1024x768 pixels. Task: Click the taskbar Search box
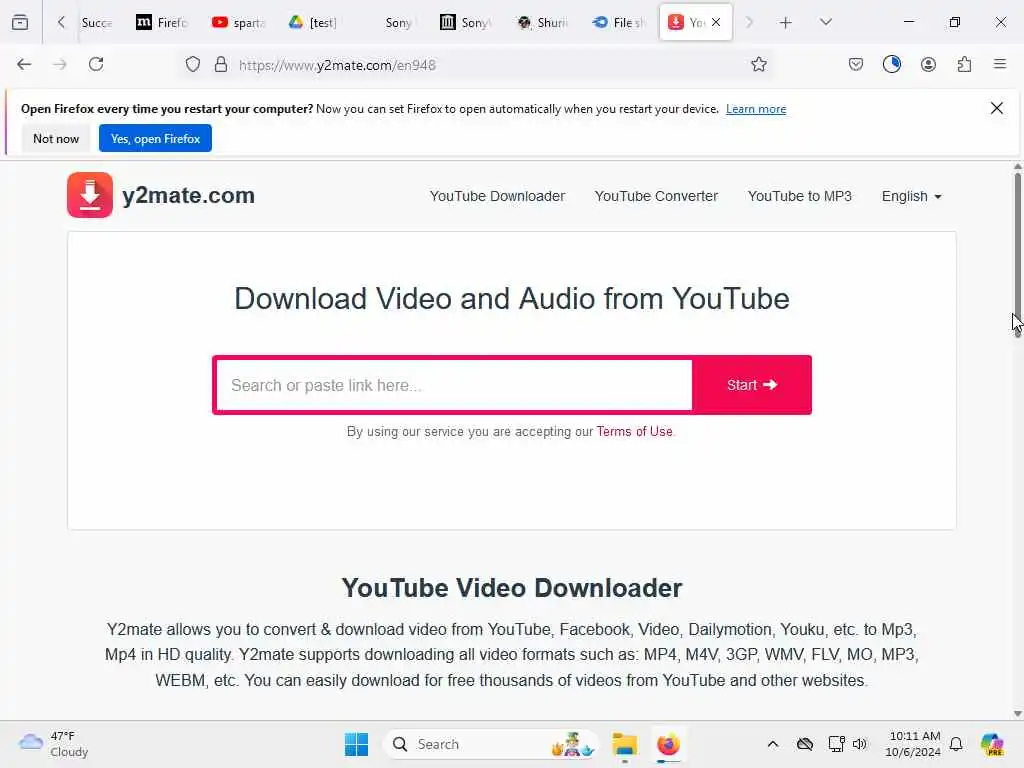(491, 744)
